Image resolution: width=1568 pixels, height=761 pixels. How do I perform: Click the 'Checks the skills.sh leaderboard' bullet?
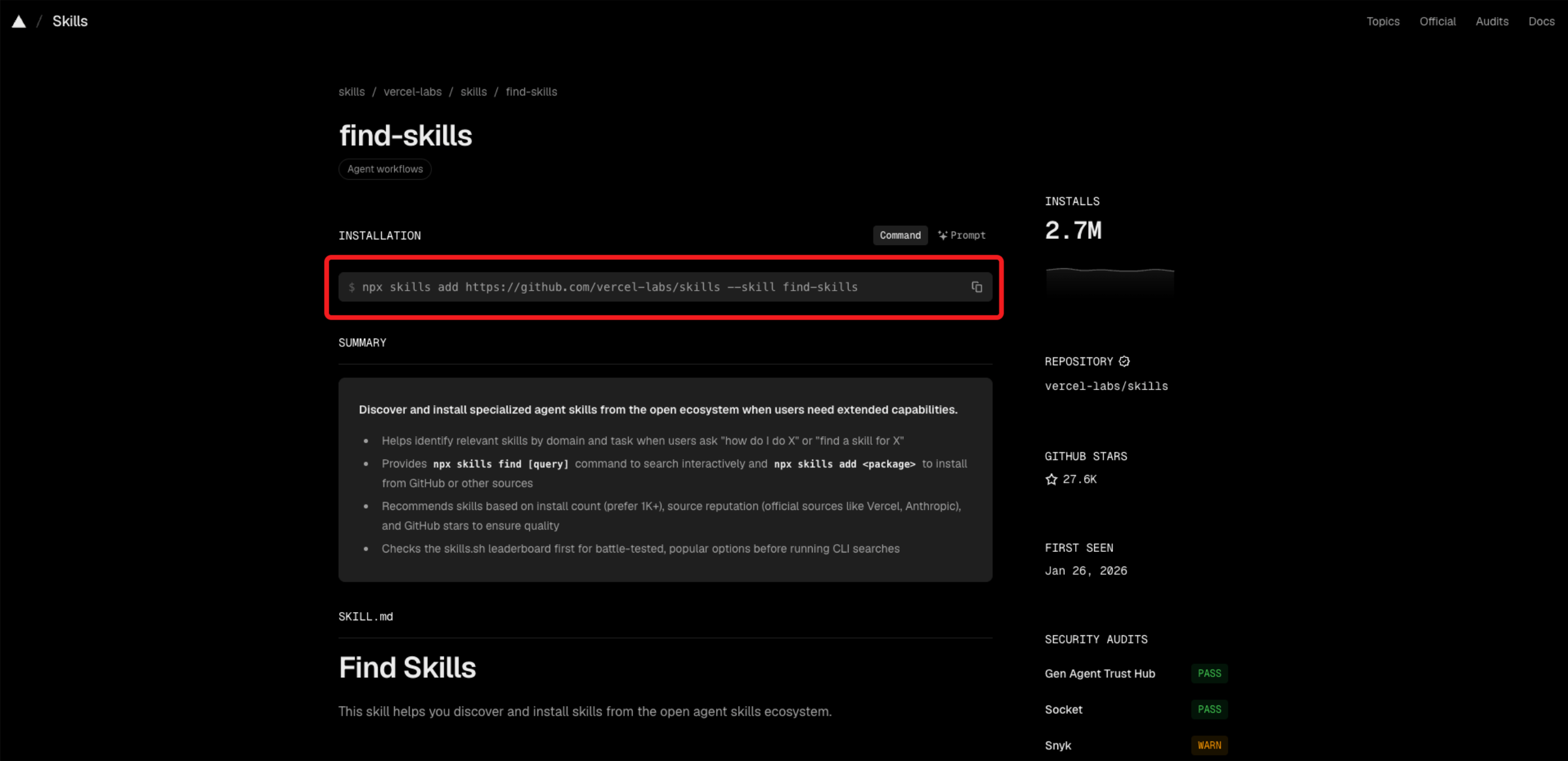[x=640, y=549]
